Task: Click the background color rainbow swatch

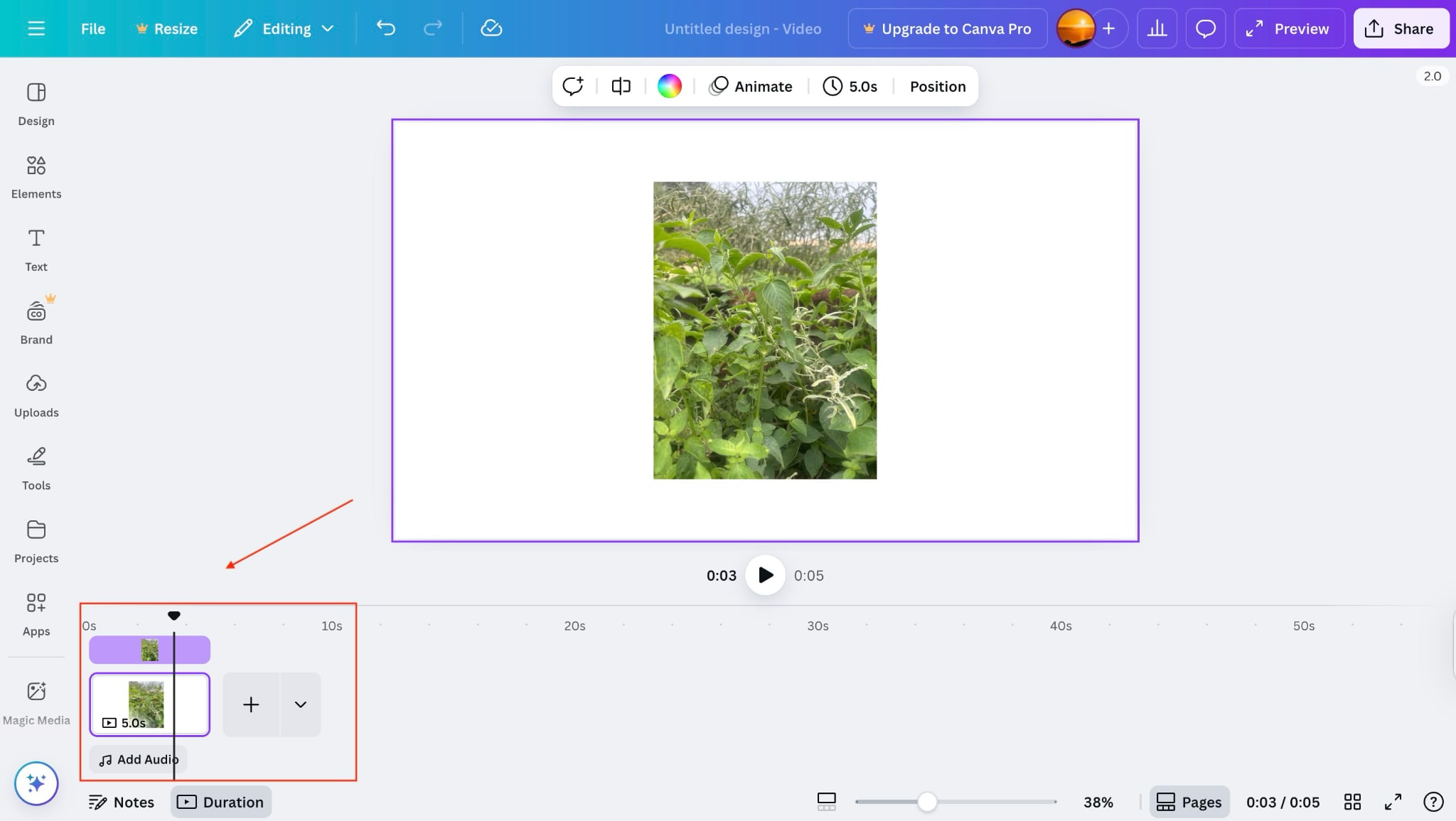Action: click(x=669, y=86)
